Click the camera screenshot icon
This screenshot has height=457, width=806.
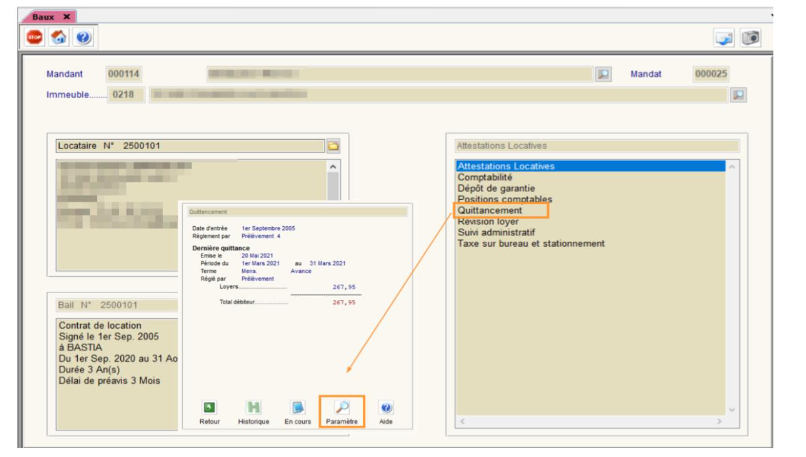point(750,37)
